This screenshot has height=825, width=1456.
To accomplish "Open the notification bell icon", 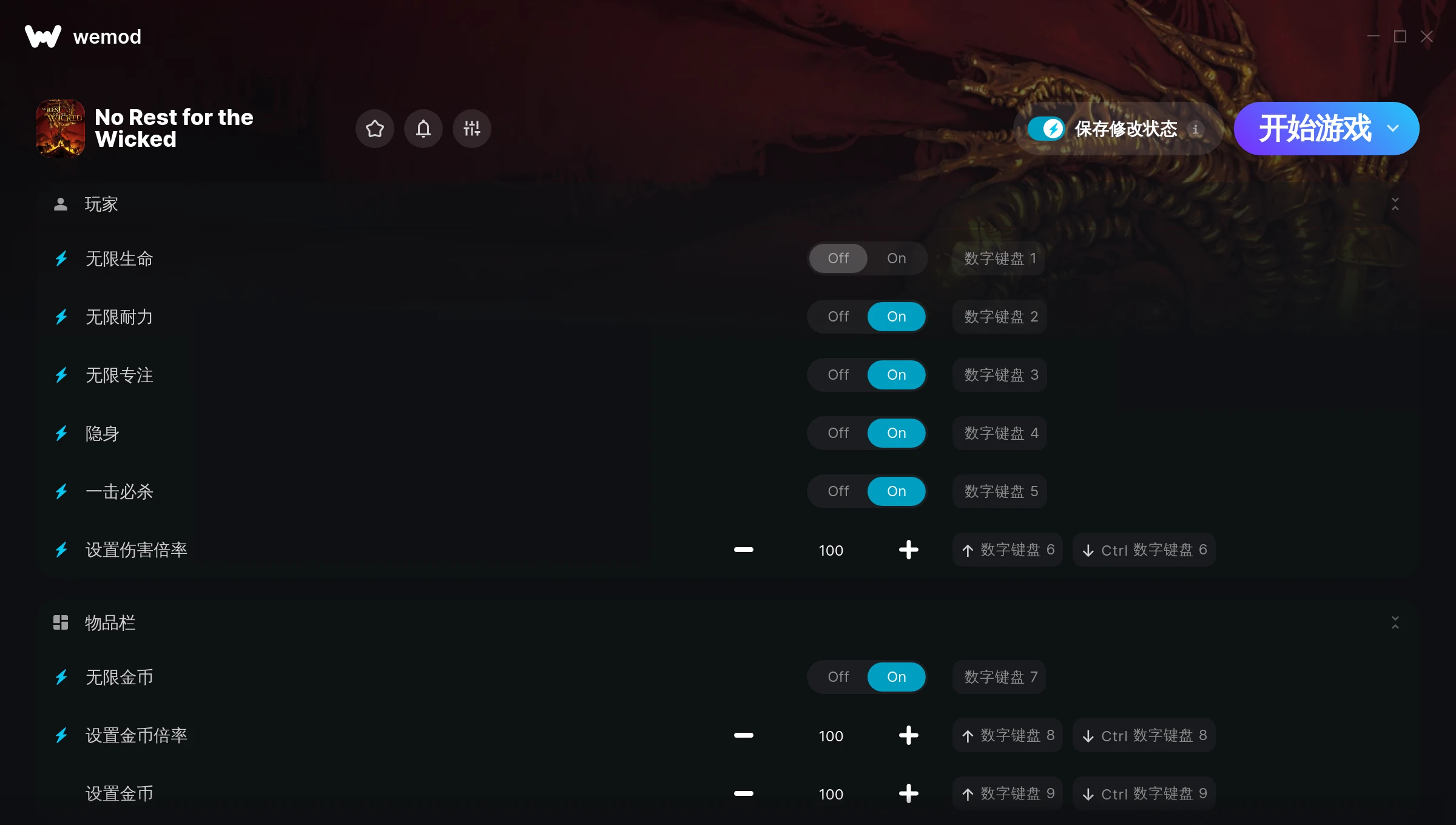I will pyautogui.click(x=423, y=129).
